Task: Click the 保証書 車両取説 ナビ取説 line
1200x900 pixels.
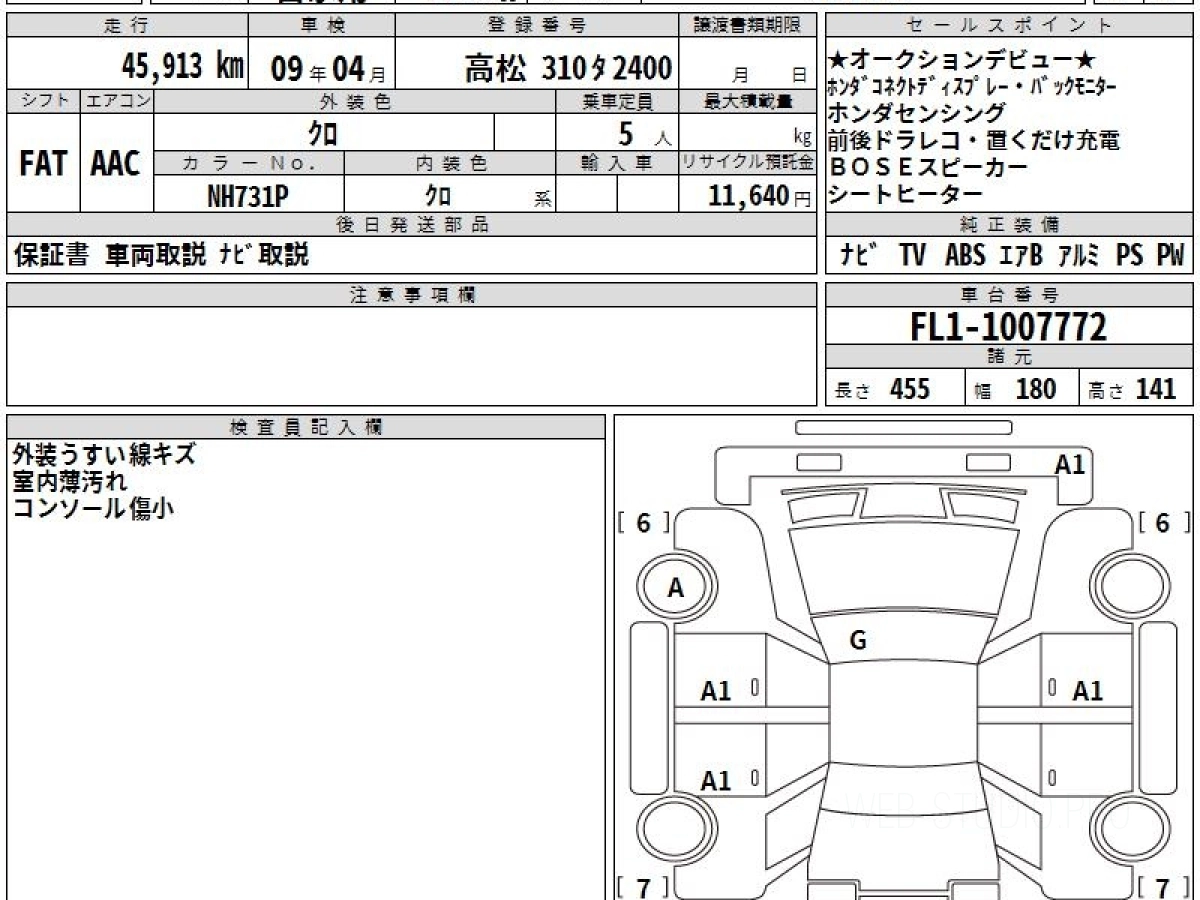Action: 161,256
